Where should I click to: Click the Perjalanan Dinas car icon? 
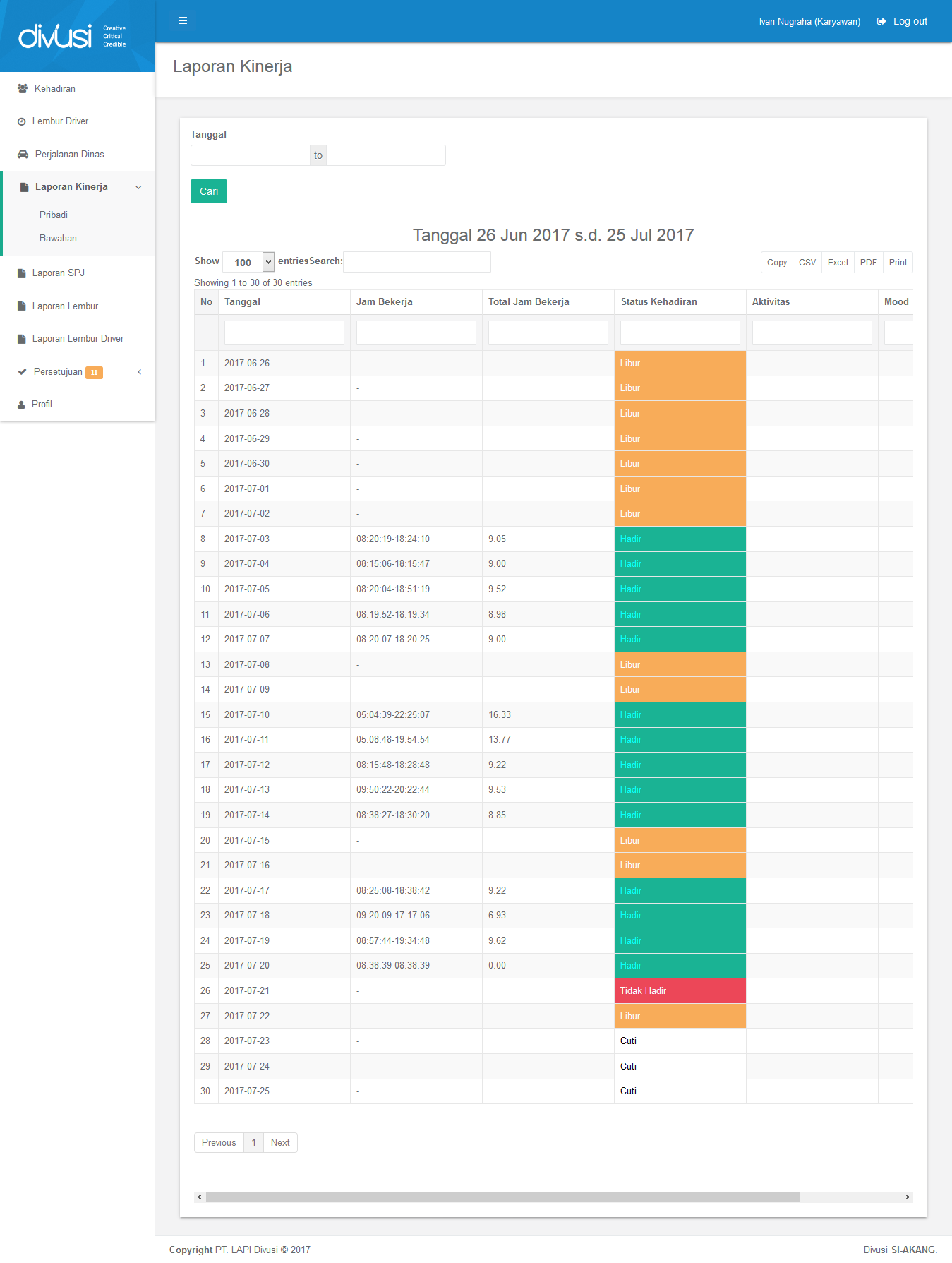coord(23,155)
